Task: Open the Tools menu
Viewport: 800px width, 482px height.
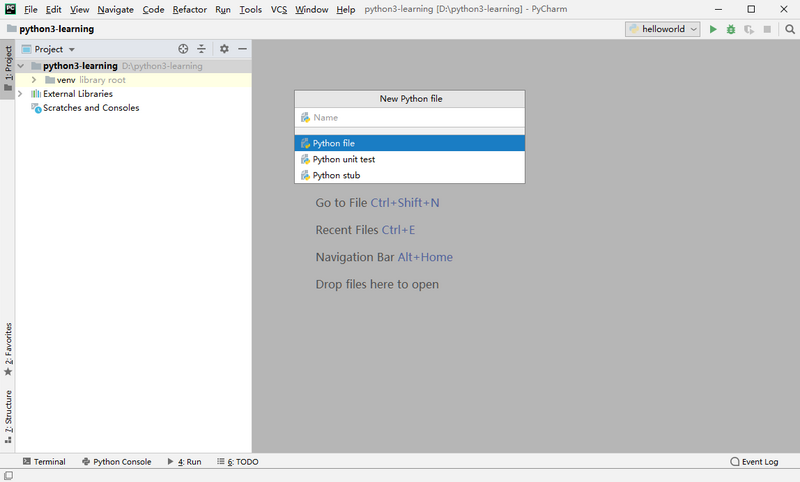Action: (x=251, y=9)
